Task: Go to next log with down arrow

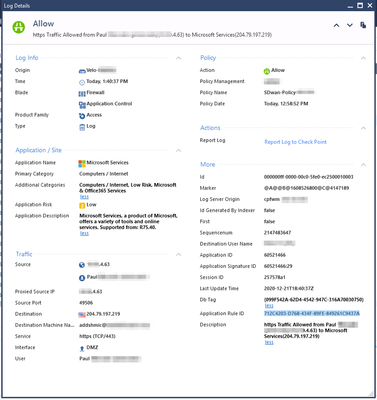Action: coord(350,25)
